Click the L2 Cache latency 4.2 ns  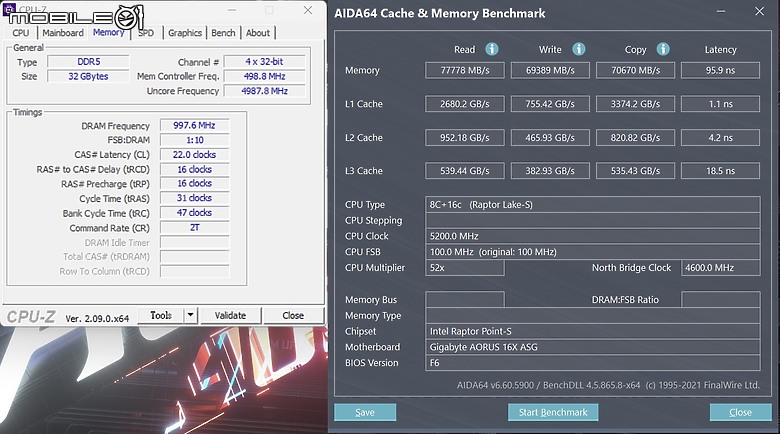click(720, 137)
